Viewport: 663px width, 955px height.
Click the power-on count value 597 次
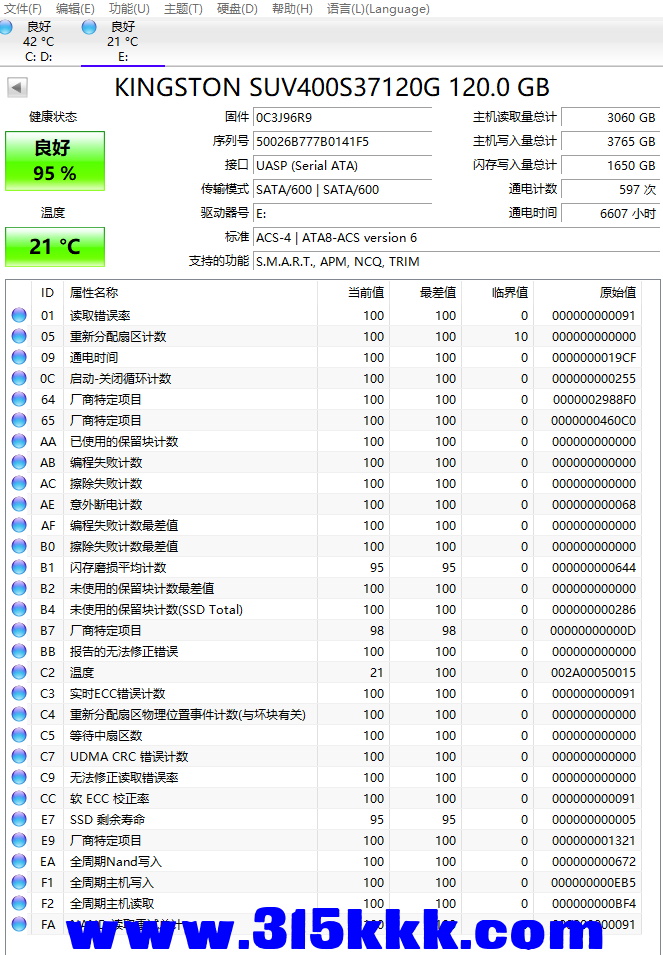click(610, 189)
